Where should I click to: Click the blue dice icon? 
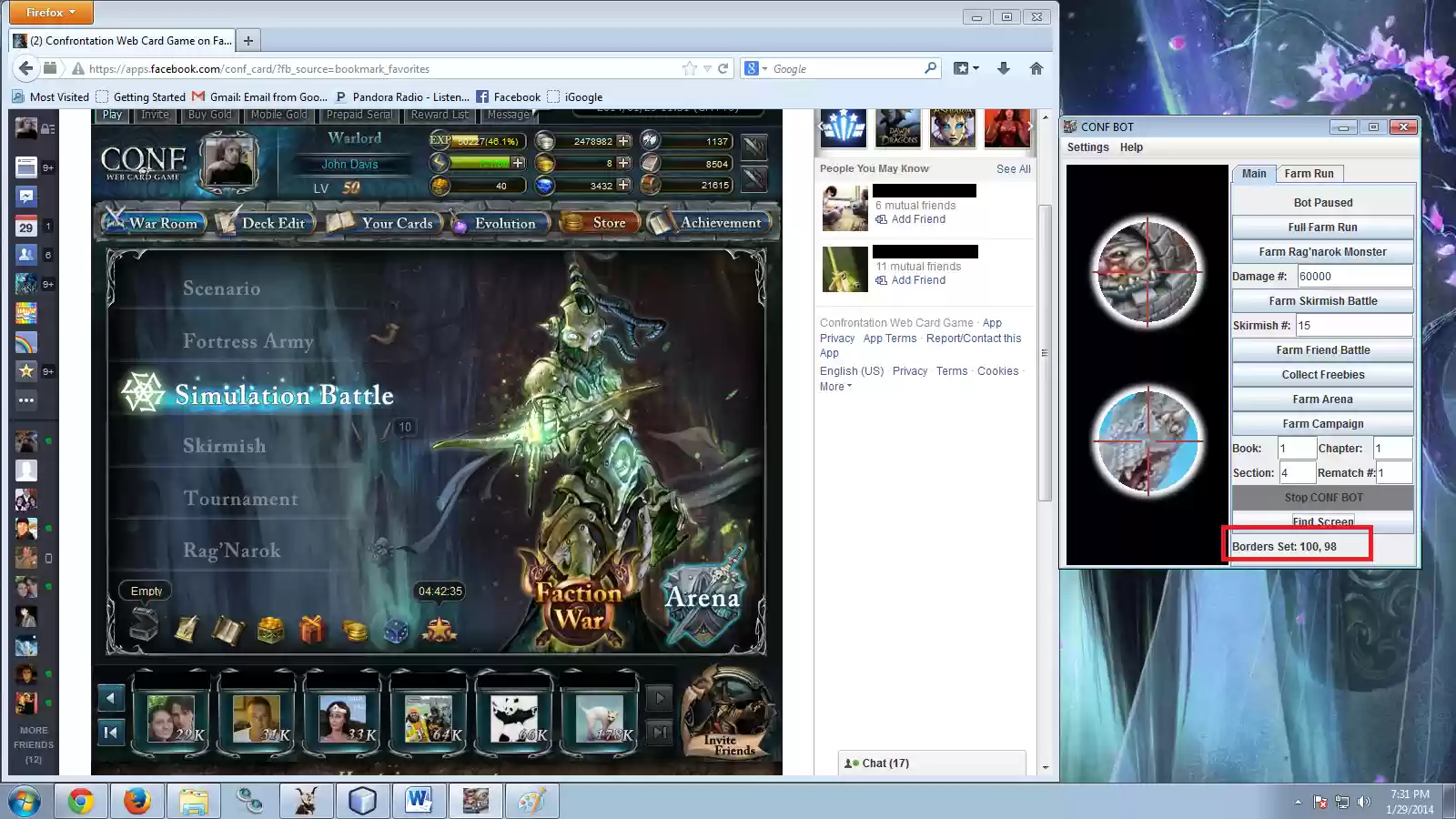[x=396, y=630]
